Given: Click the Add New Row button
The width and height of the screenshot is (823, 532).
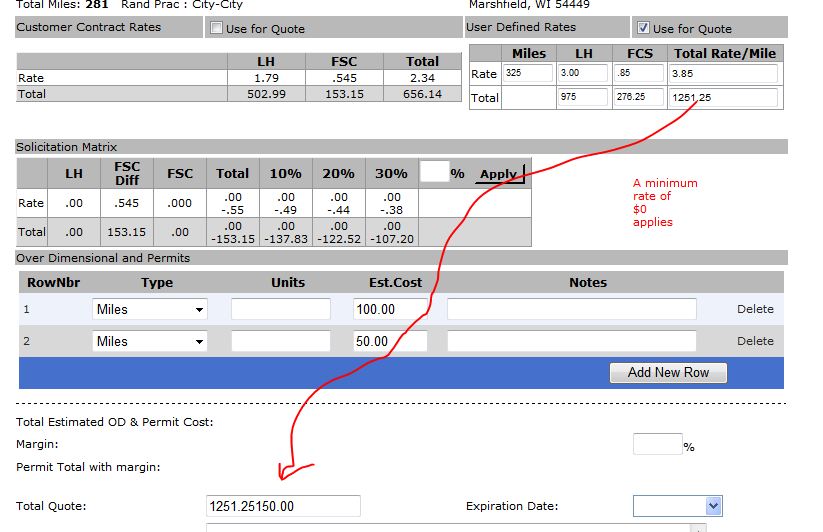Looking at the screenshot, I should (668, 372).
